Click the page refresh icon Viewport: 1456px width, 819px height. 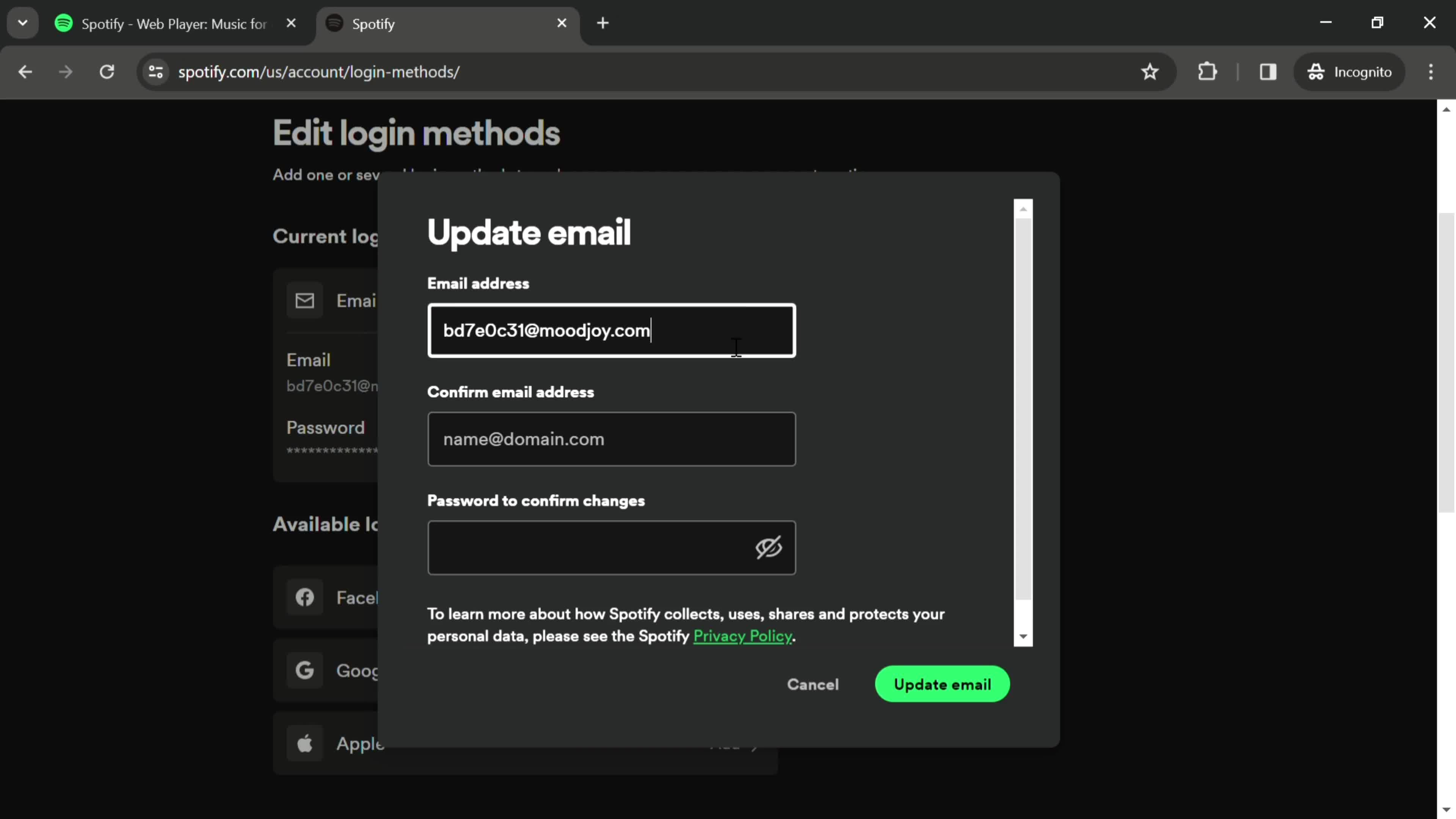[107, 71]
